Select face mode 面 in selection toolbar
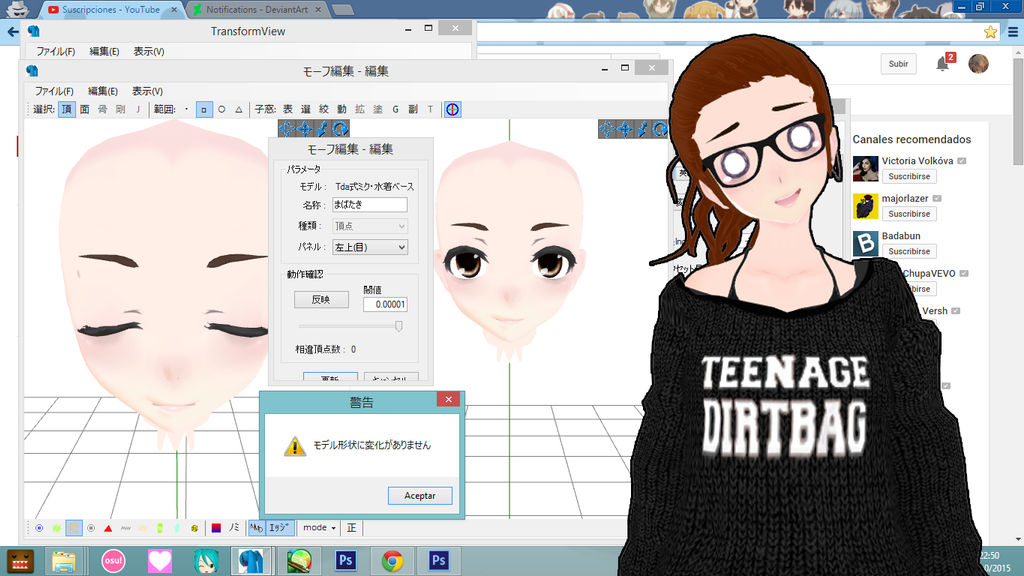Viewport: 1024px width, 576px height. 84,109
